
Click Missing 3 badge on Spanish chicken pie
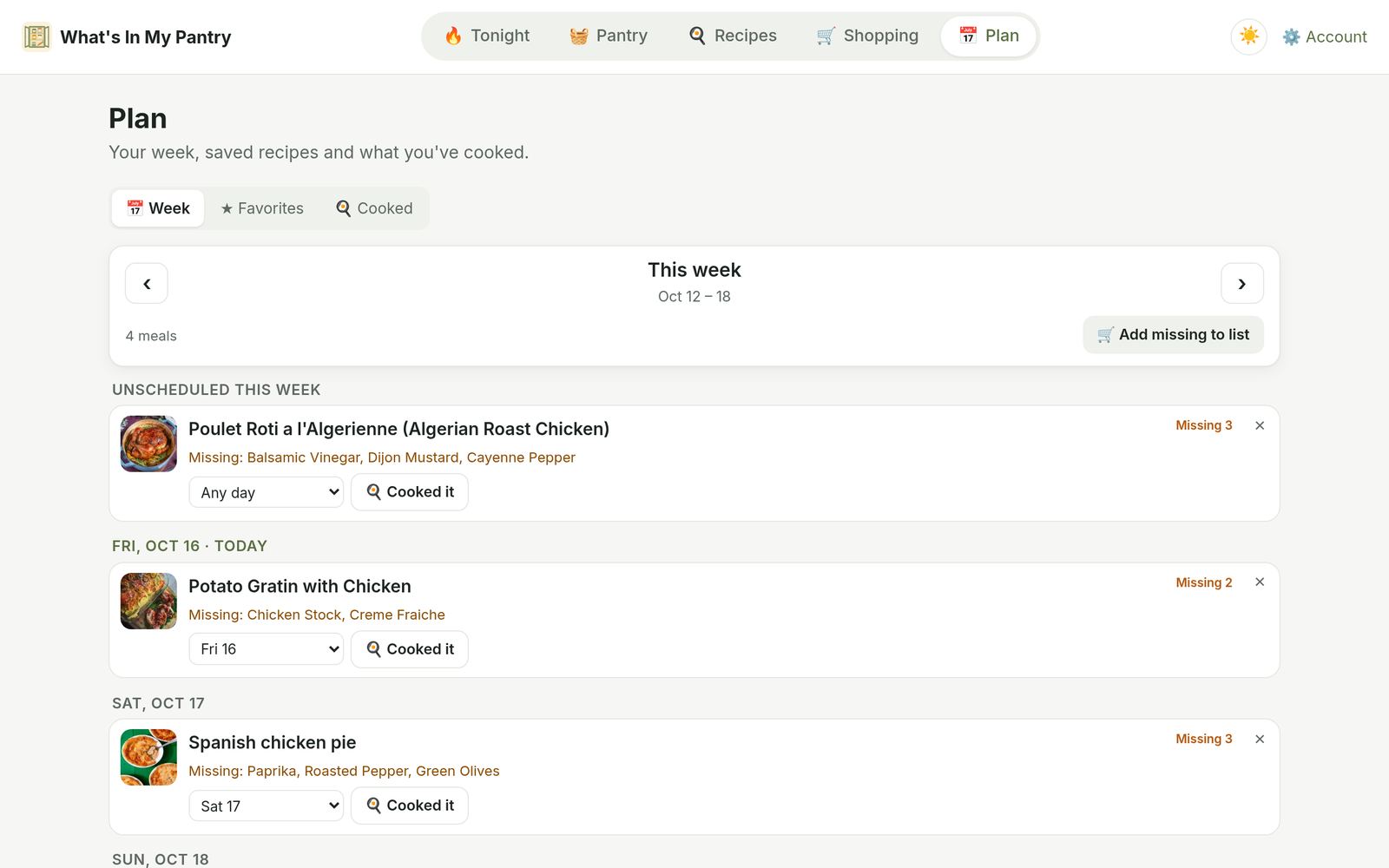coord(1204,739)
